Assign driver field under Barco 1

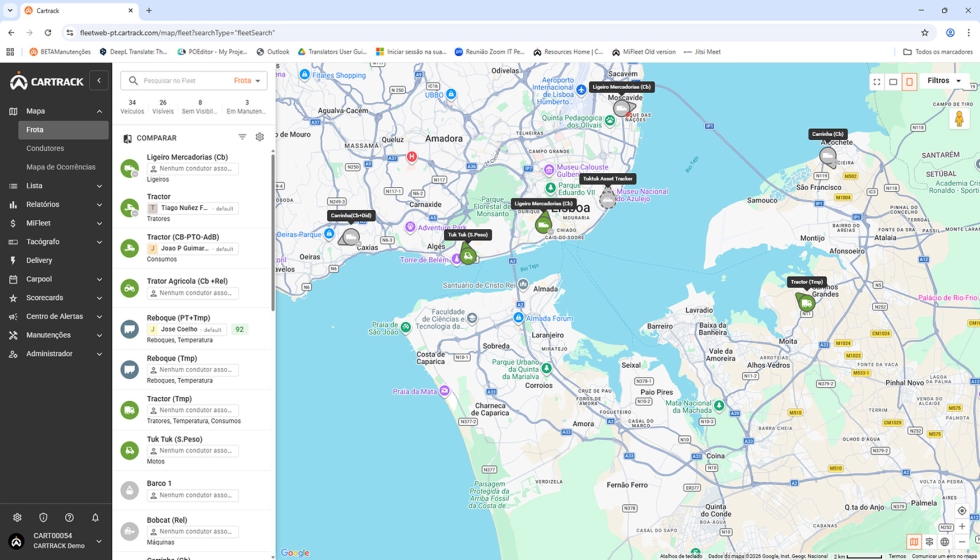point(192,496)
